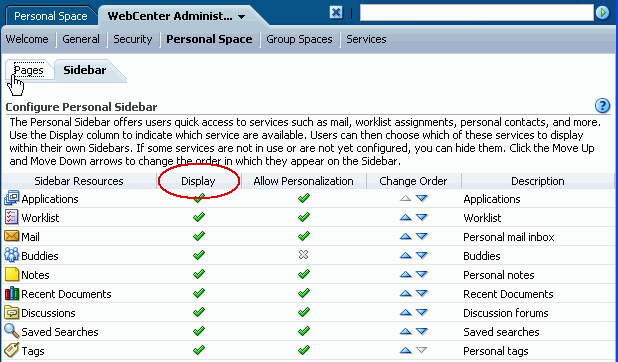Toggle the Display checkmark for Discussions
Image resolution: width=618 pixels, height=362 pixels.
pyautogui.click(x=199, y=312)
